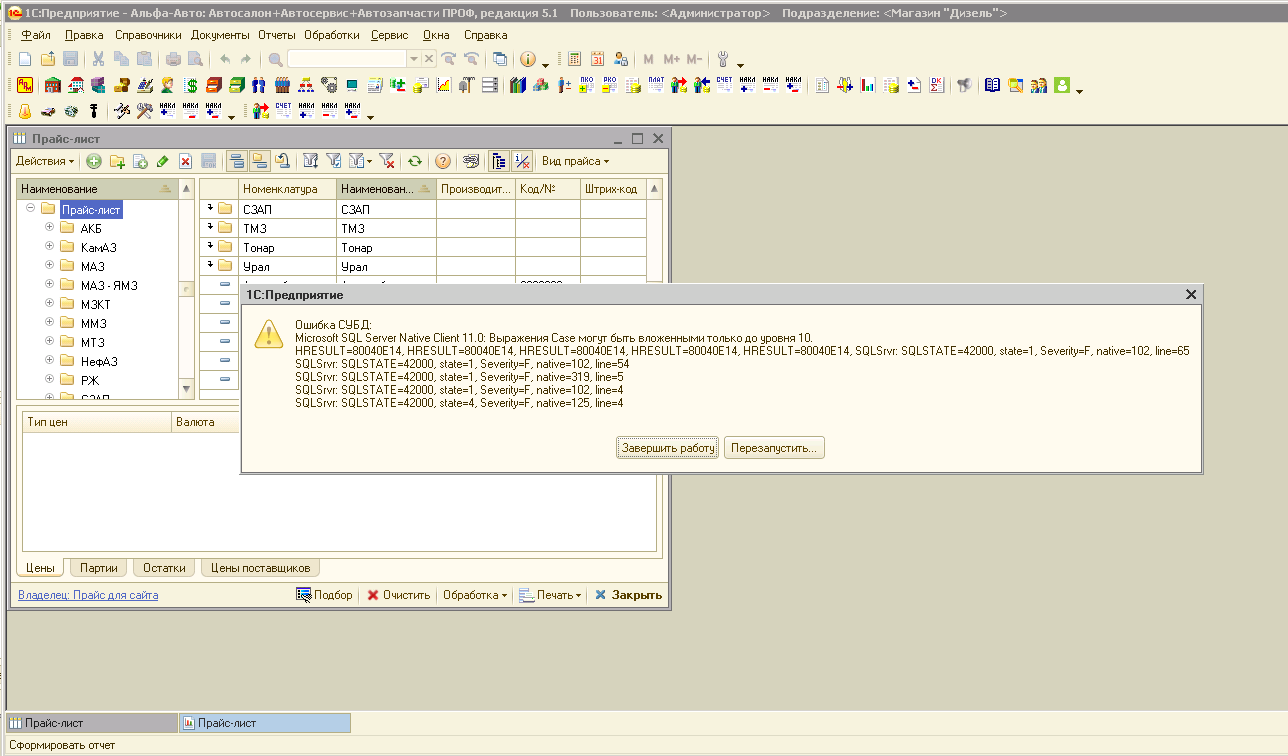Click the car icon in third toolbar
Viewport: 1288px width, 756px height.
point(48,111)
